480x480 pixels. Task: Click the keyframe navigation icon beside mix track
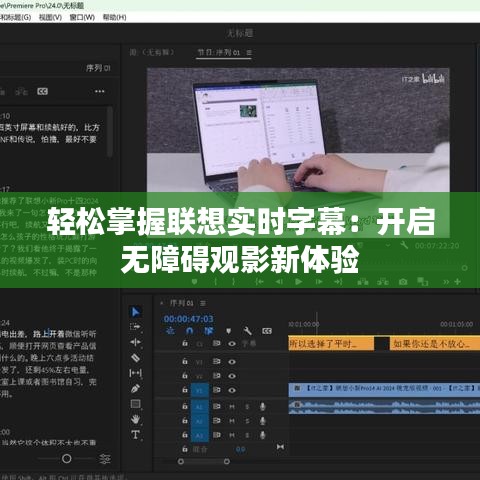pyautogui.click(x=280, y=447)
